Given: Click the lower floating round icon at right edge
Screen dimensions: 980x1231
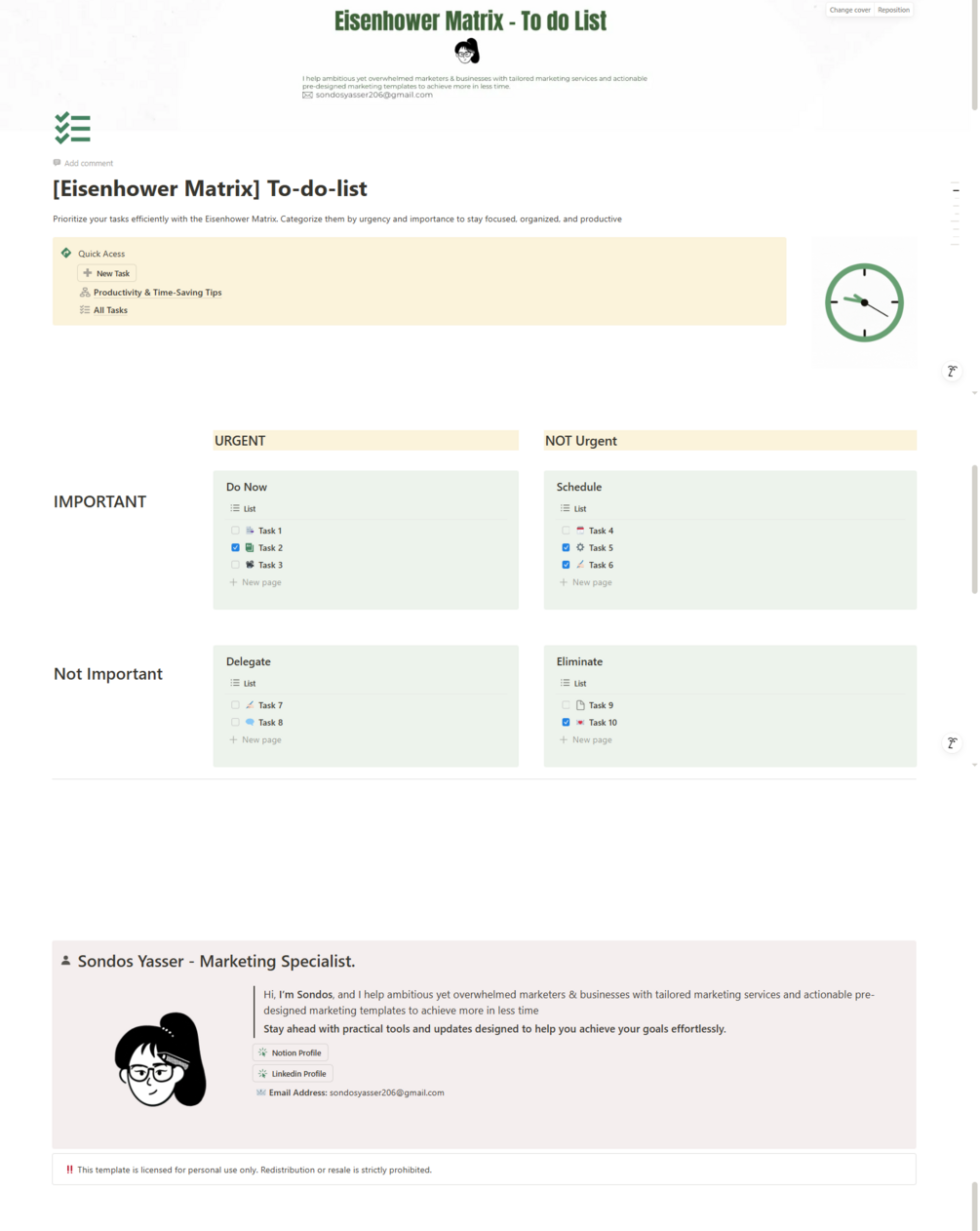Looking at the screenshot, I should [953, 743].
